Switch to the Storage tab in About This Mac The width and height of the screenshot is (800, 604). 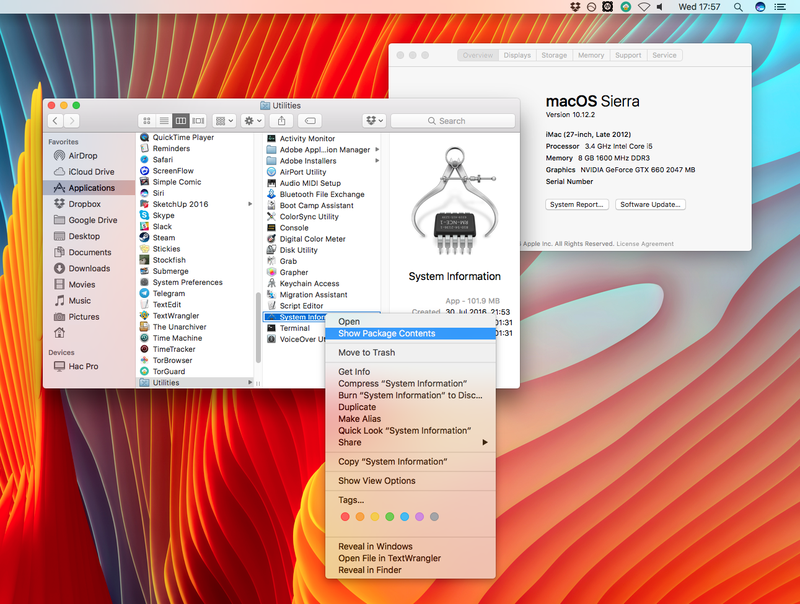click(554, 55)
